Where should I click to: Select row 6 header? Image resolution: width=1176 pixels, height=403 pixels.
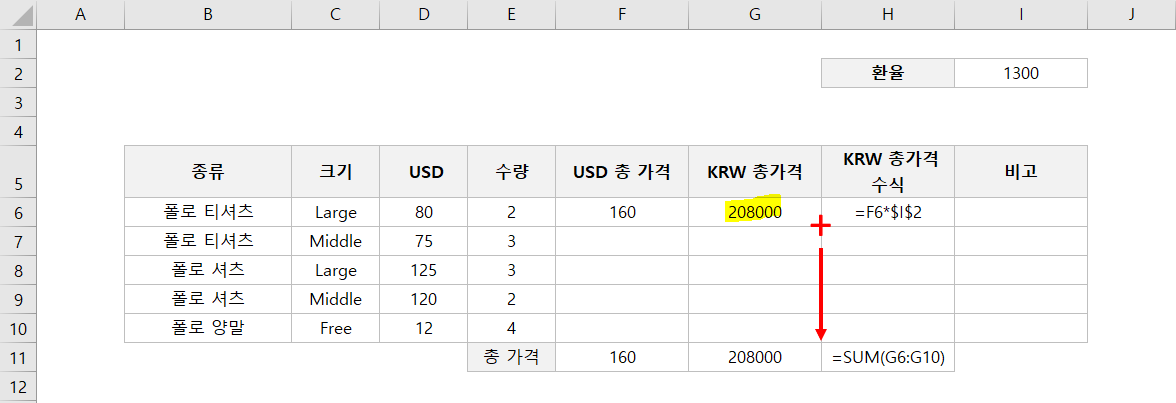click(x=18, y=212)
